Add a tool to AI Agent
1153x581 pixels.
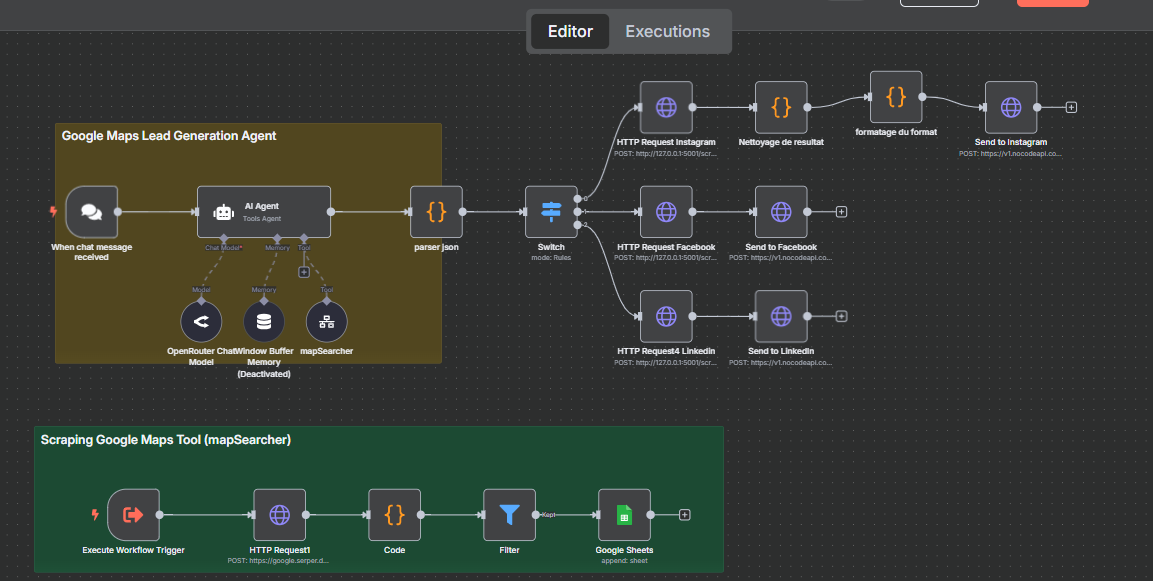click(x=304, y=272)
